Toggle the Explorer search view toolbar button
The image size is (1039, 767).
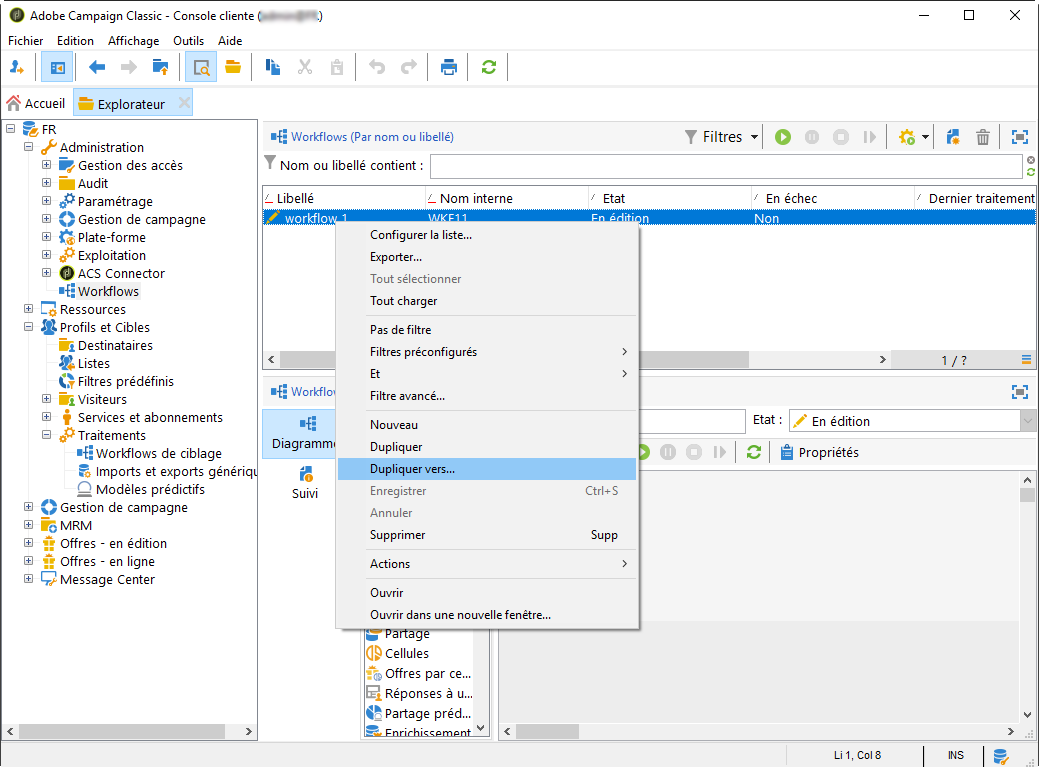[201, 67]
